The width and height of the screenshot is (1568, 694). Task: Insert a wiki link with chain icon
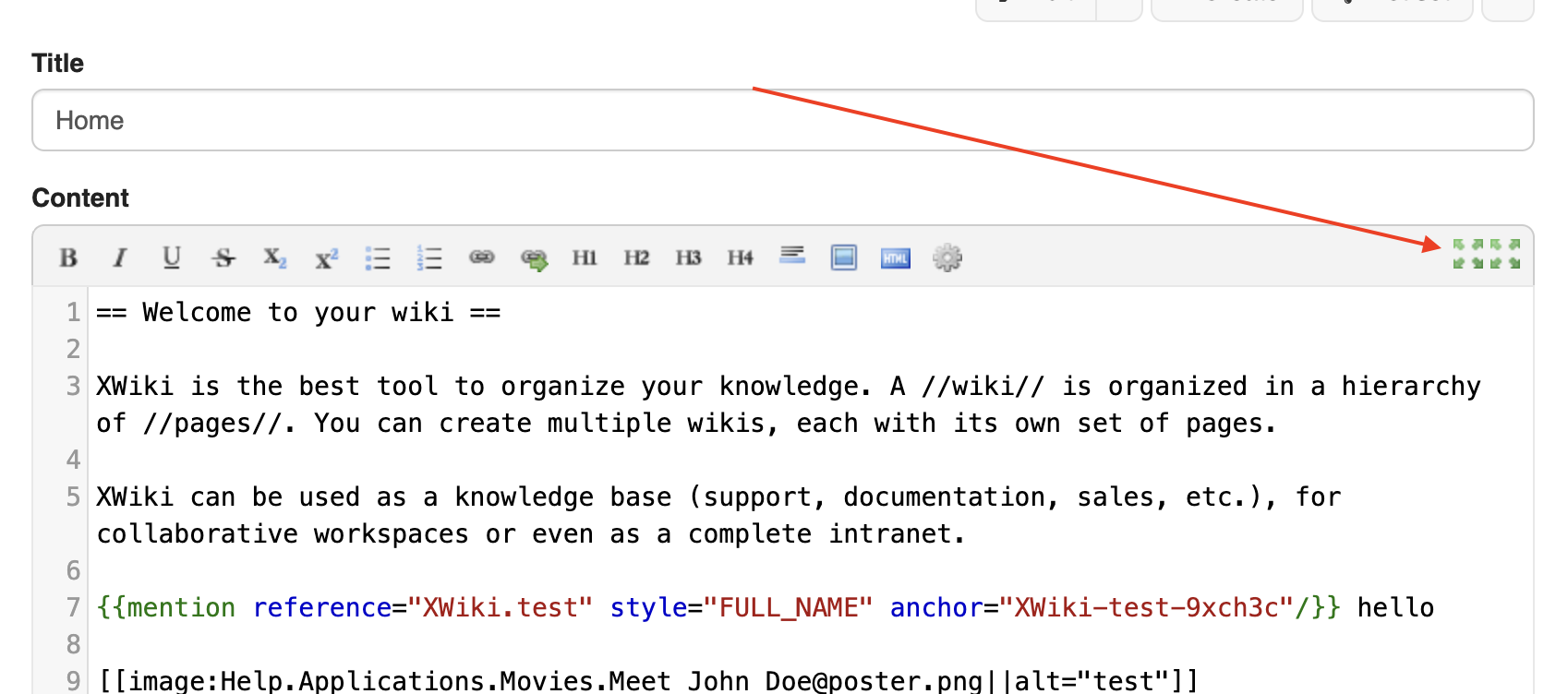482,257
